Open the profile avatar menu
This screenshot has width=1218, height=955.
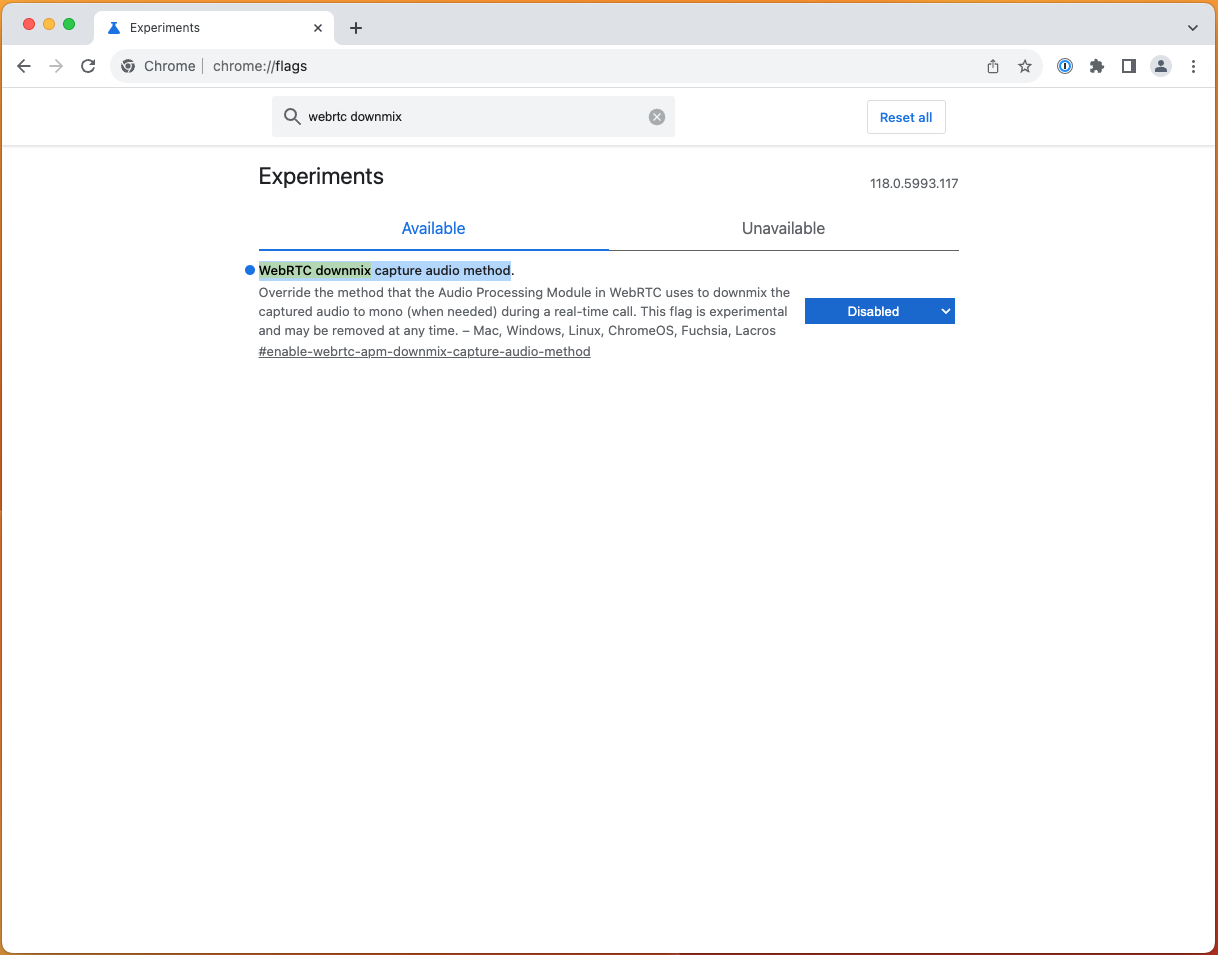coord(1160,66)
